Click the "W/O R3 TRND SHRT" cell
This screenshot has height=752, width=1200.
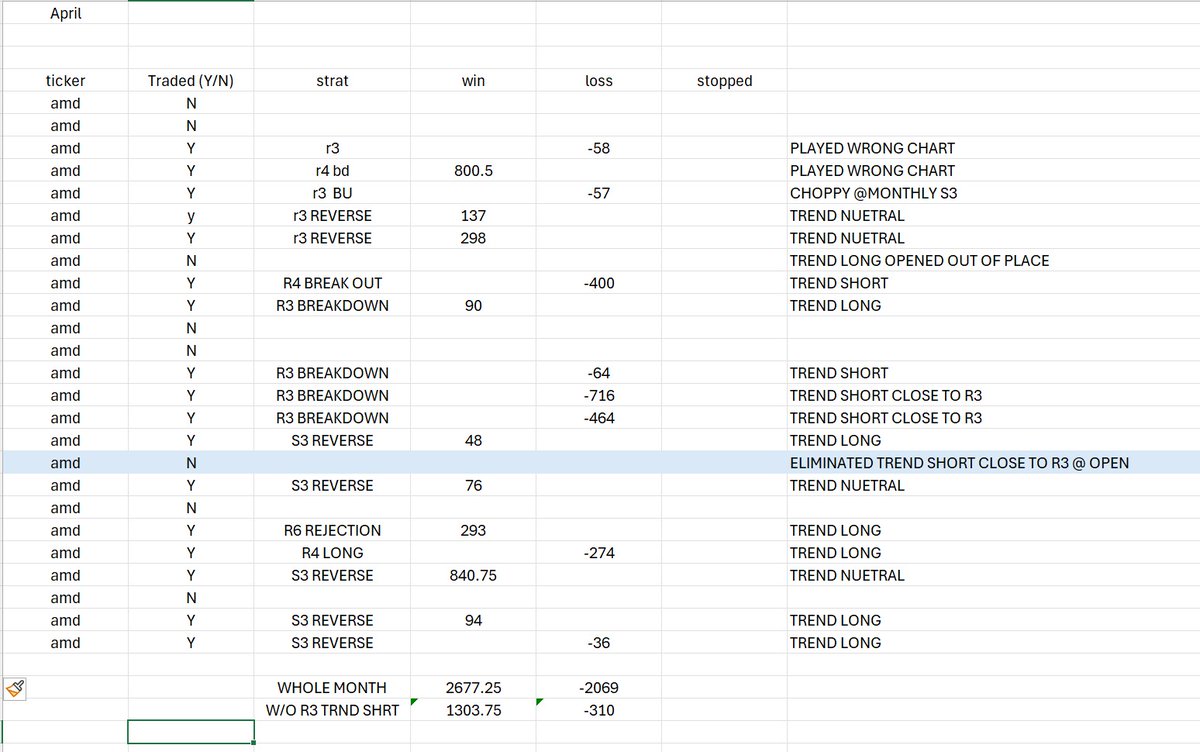[x=332, y=710]
